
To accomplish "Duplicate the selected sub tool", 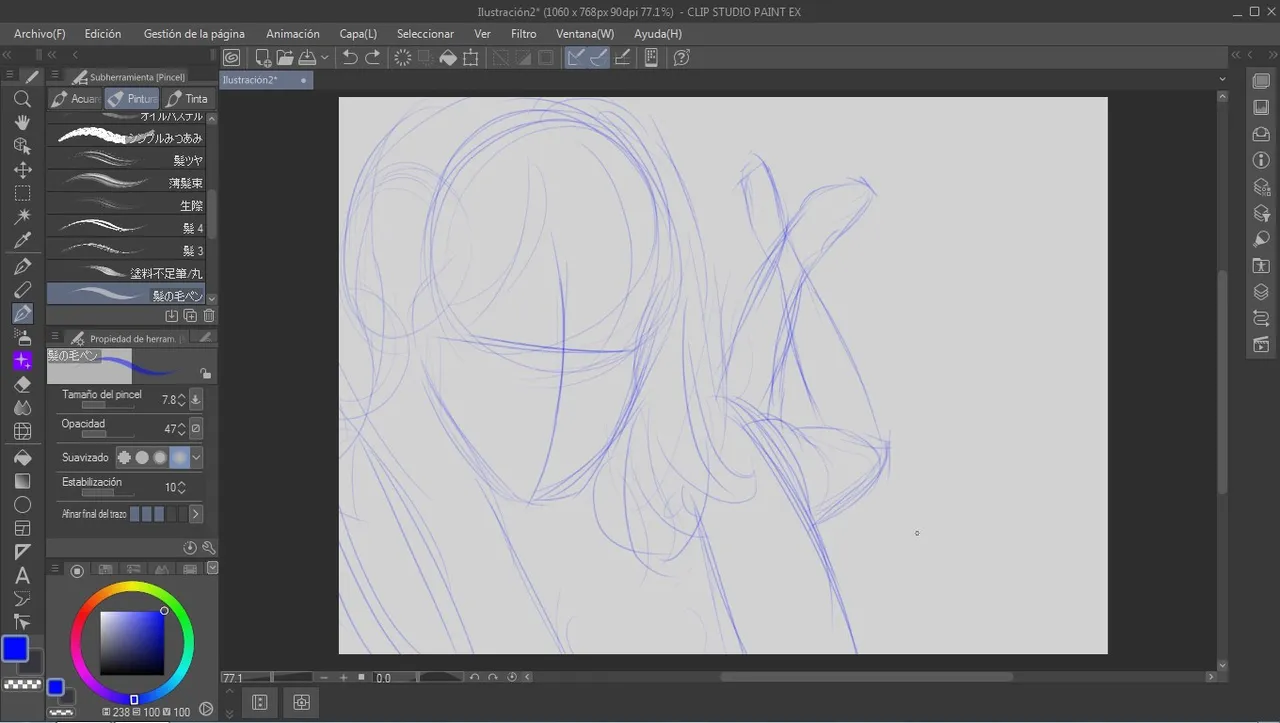I will 190,316.
